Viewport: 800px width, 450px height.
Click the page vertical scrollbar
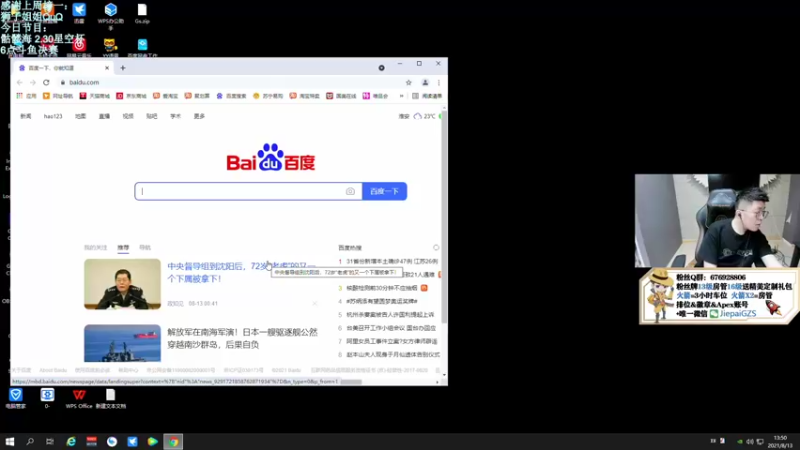pos(444,217)
